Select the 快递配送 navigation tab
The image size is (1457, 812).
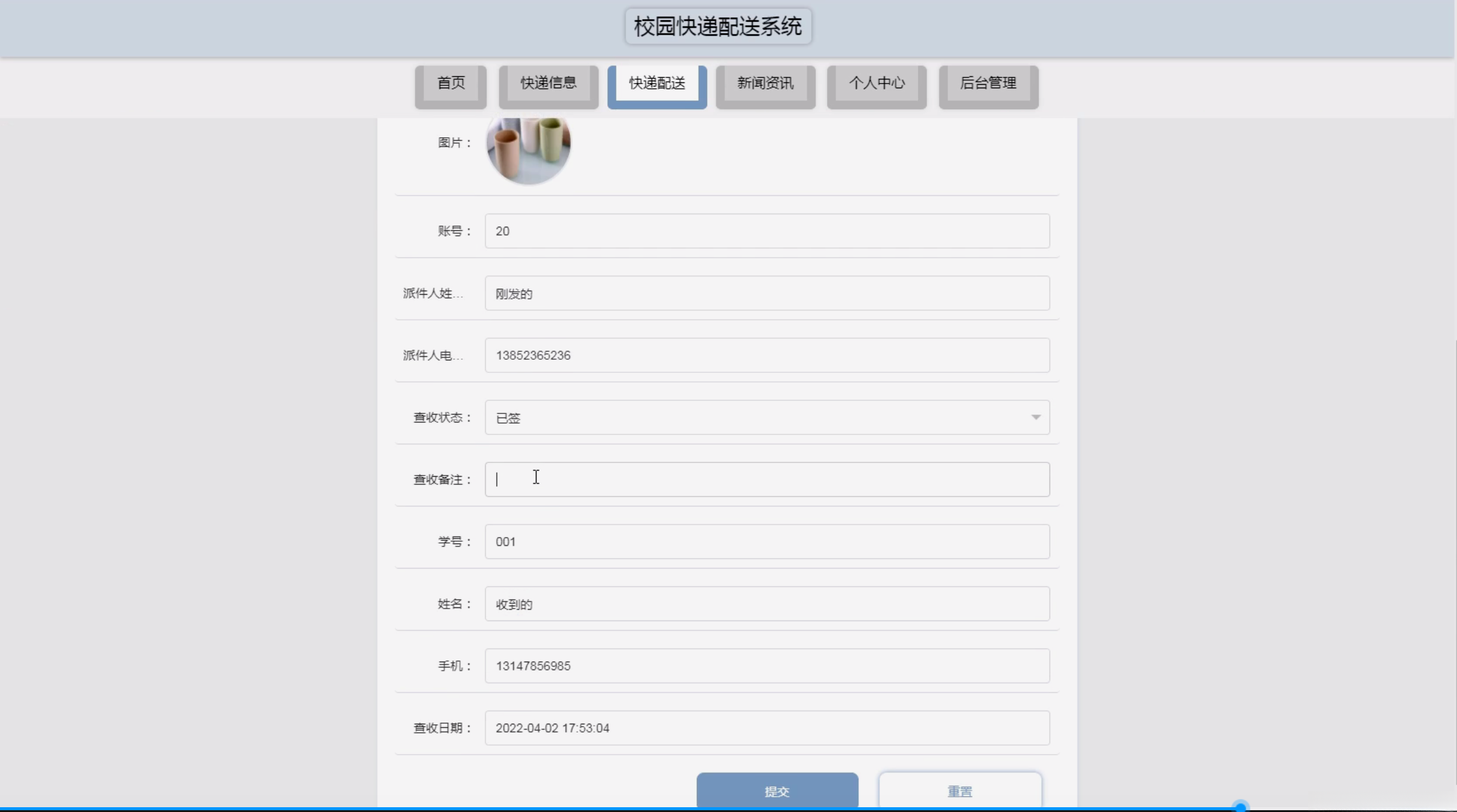point(656,84)
